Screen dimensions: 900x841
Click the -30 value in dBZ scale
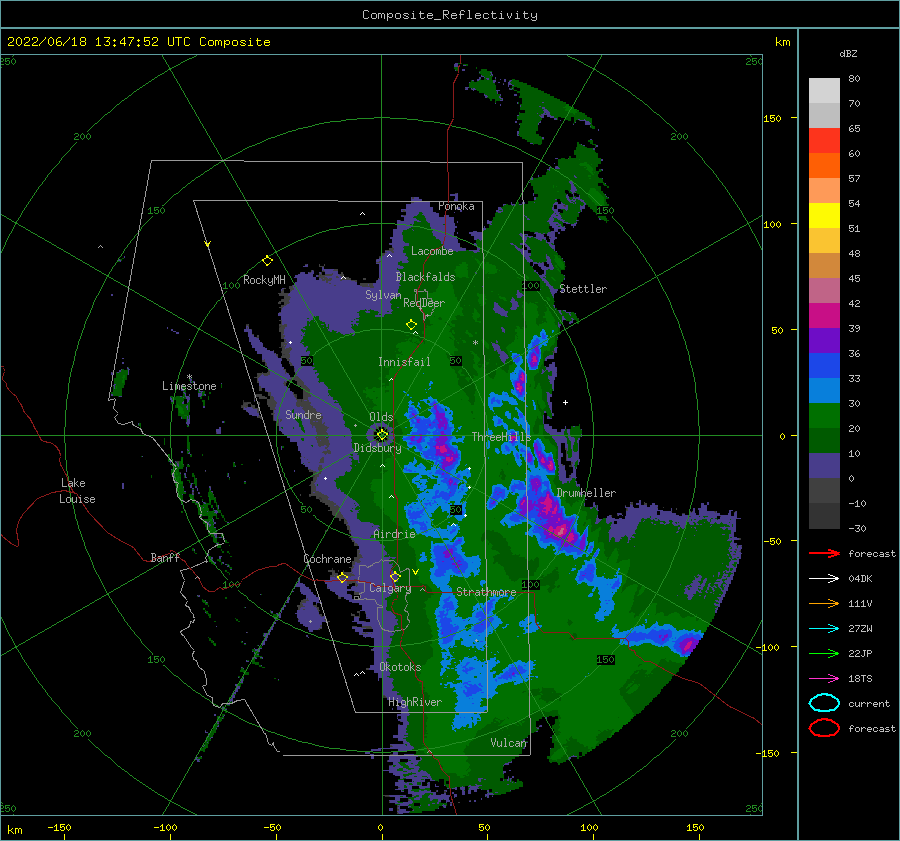point(858,528)
